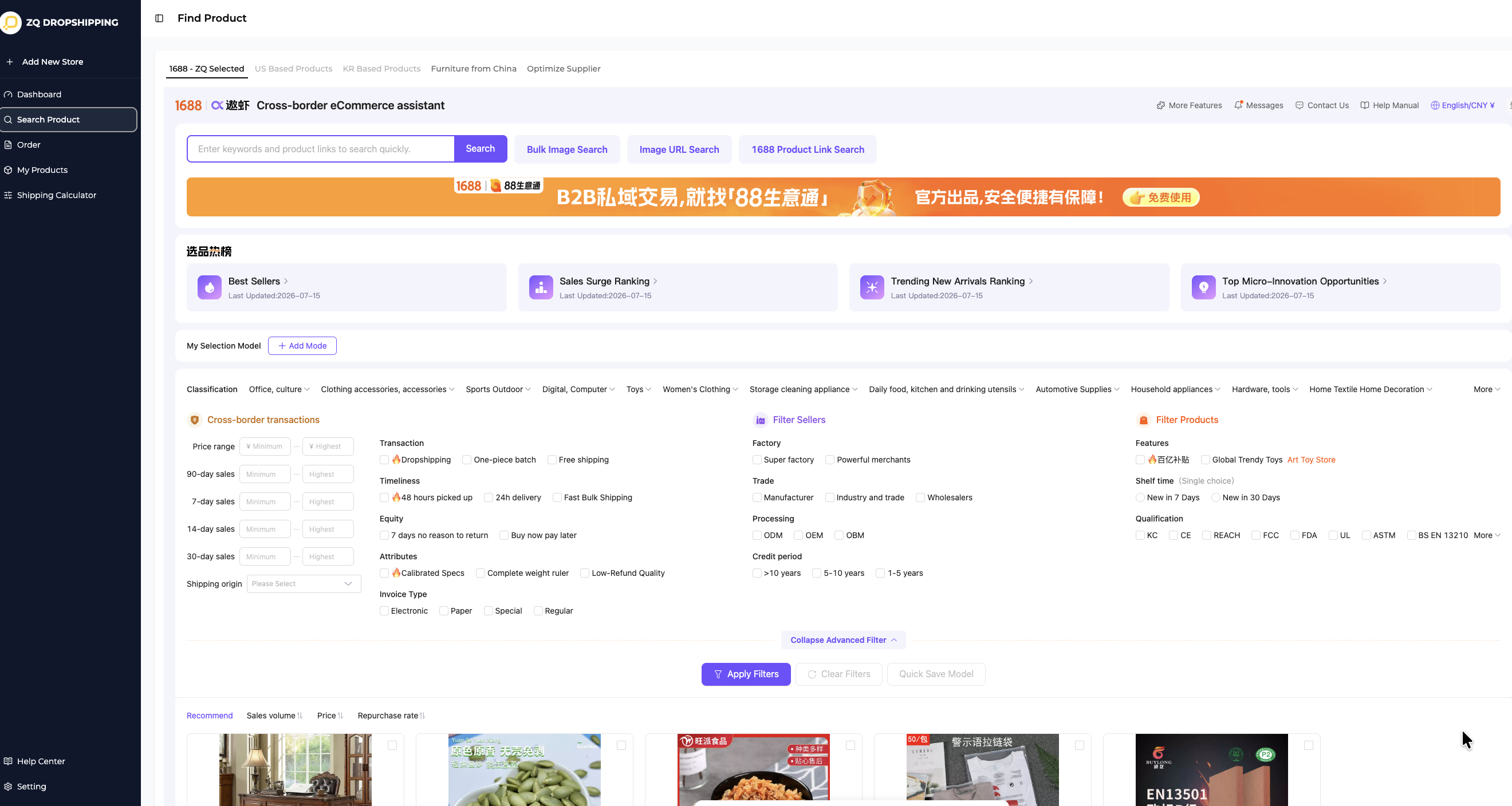Click the Bulk Image Search button
This screenshot has width=1512, height=806.
tap(566, 149)
